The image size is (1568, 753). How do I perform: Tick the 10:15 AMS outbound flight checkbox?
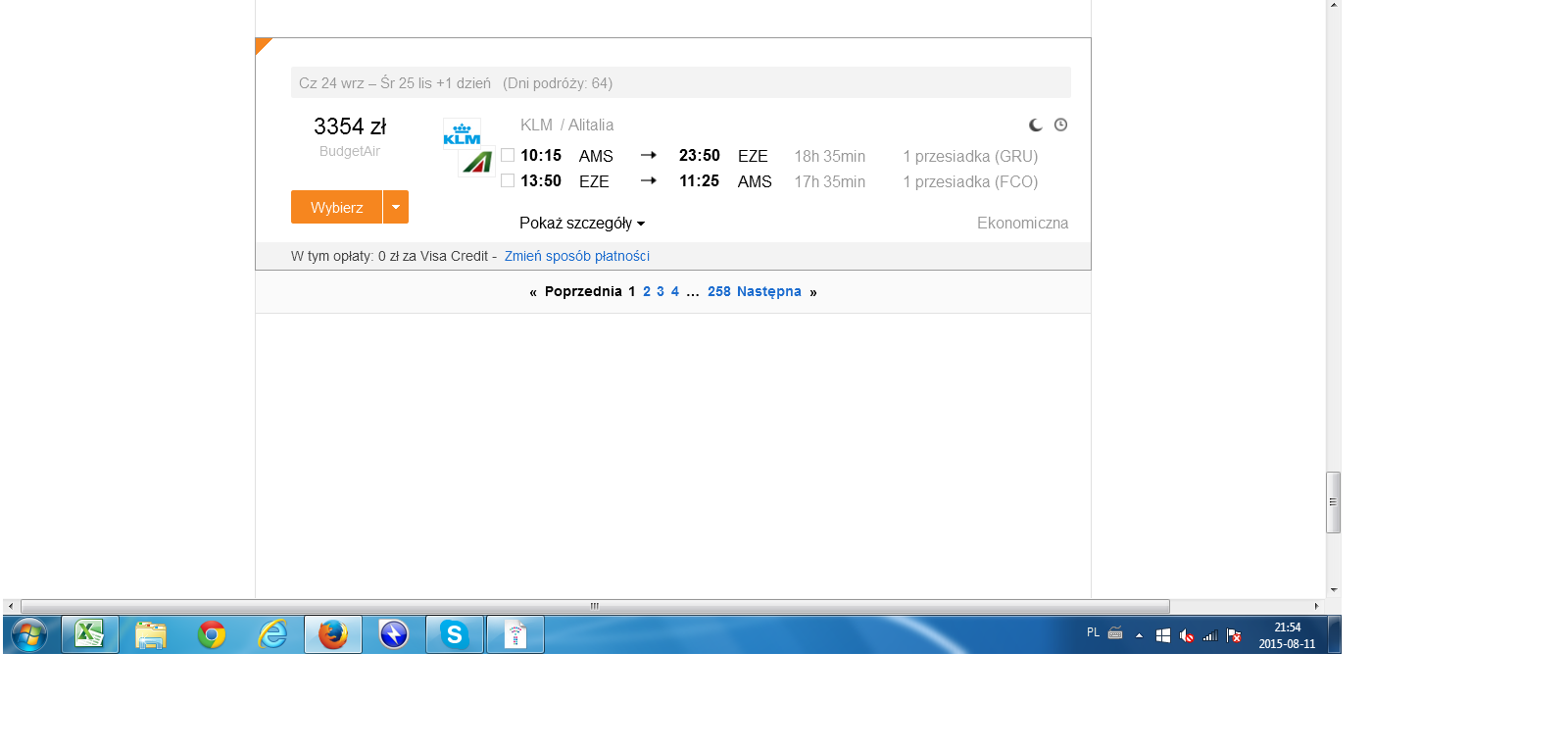point(508,155)
